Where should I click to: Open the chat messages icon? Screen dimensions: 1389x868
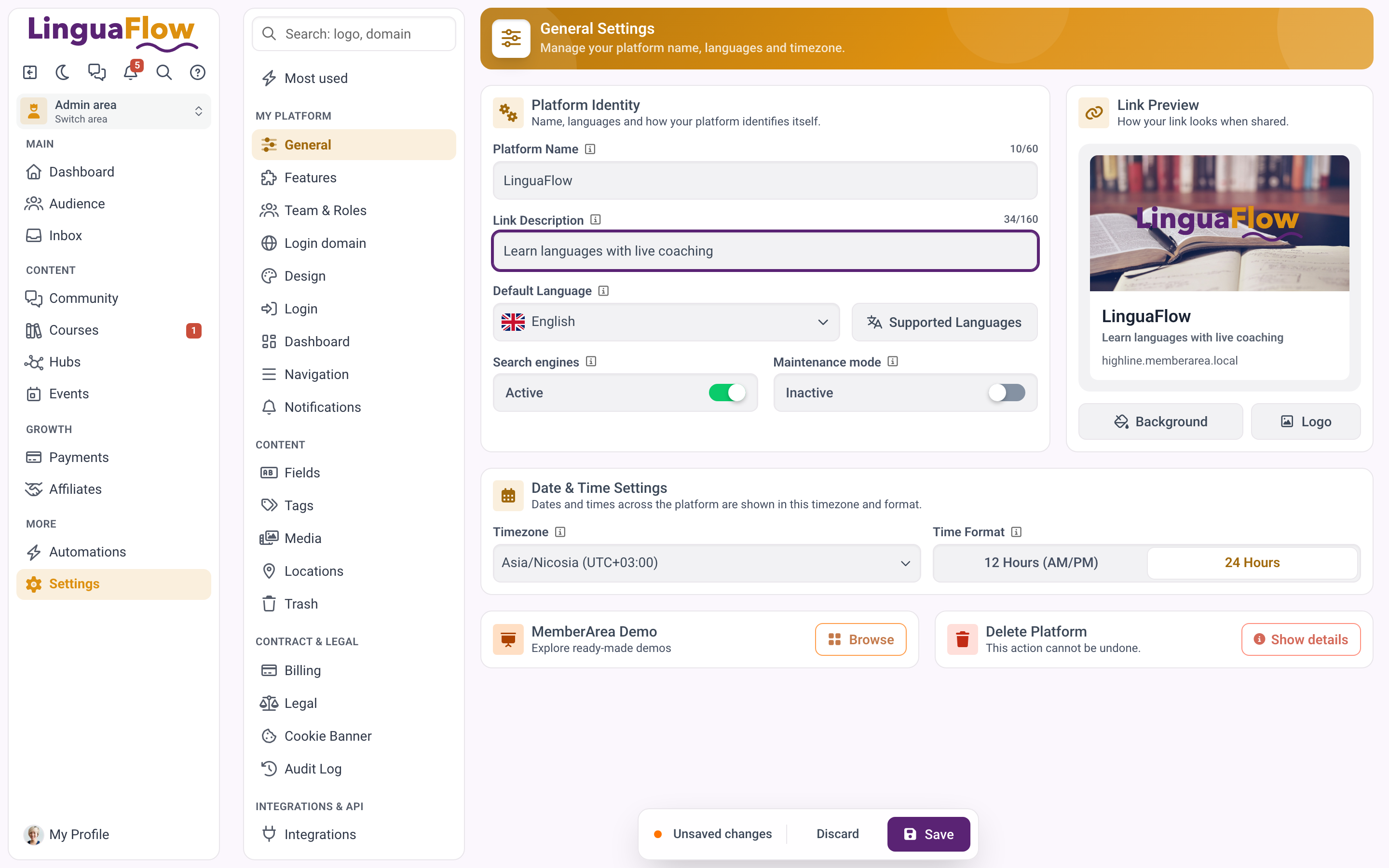click(96, 72)
